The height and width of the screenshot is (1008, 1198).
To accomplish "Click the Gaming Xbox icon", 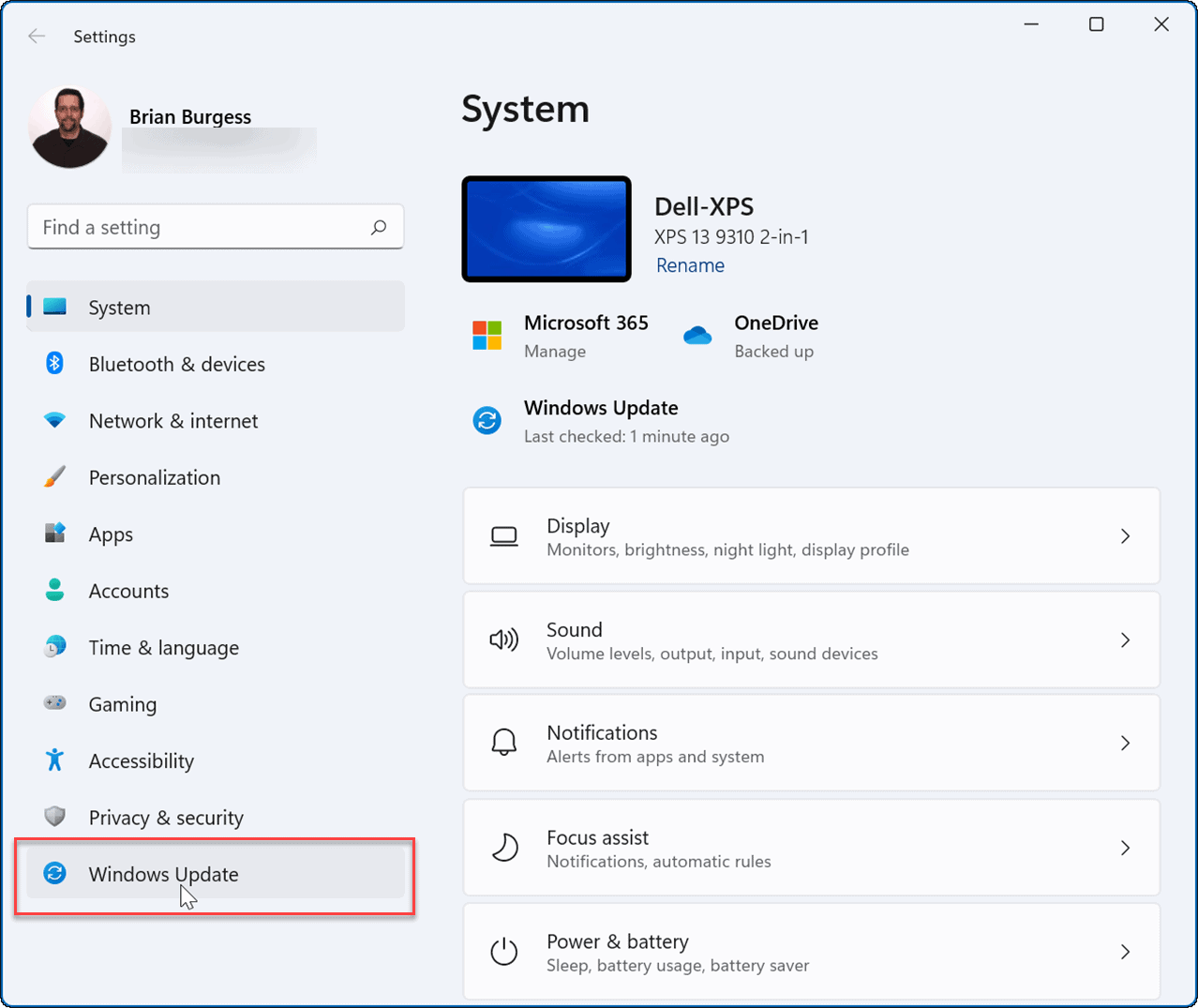I will (54, 703).
